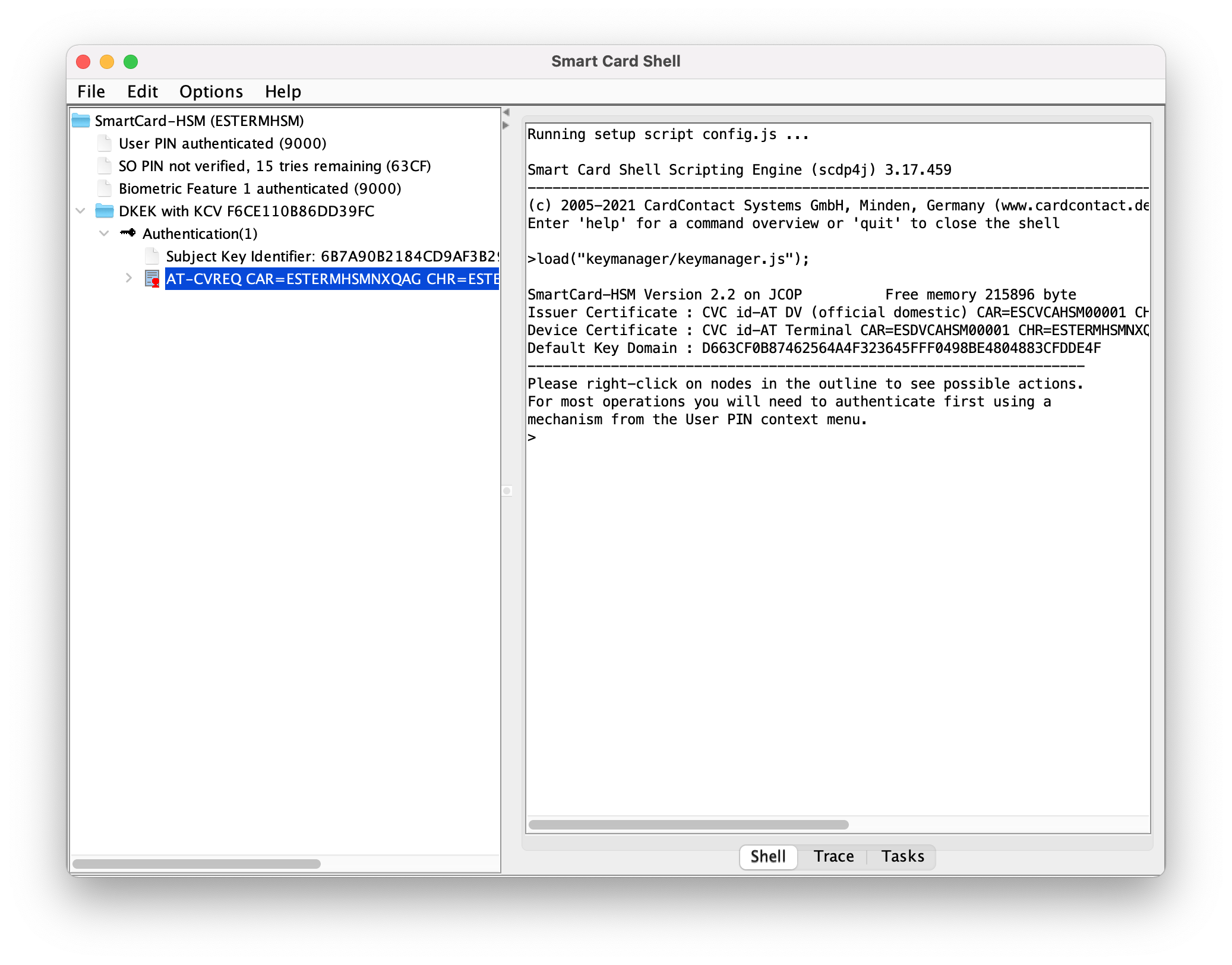
Task: Select DKEK with KCV F6CE110B86DD39FC row
Action: 247,211
